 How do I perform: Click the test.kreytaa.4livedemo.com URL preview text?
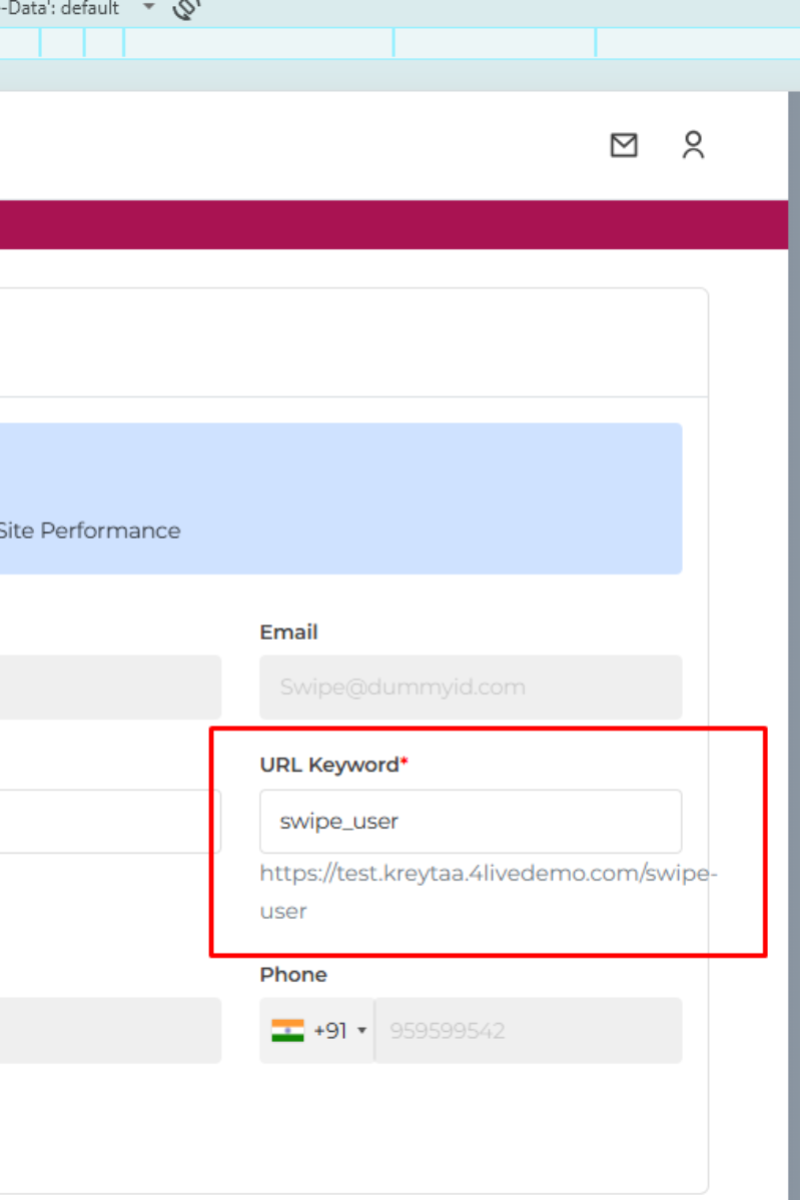click(x=487, y=873)
